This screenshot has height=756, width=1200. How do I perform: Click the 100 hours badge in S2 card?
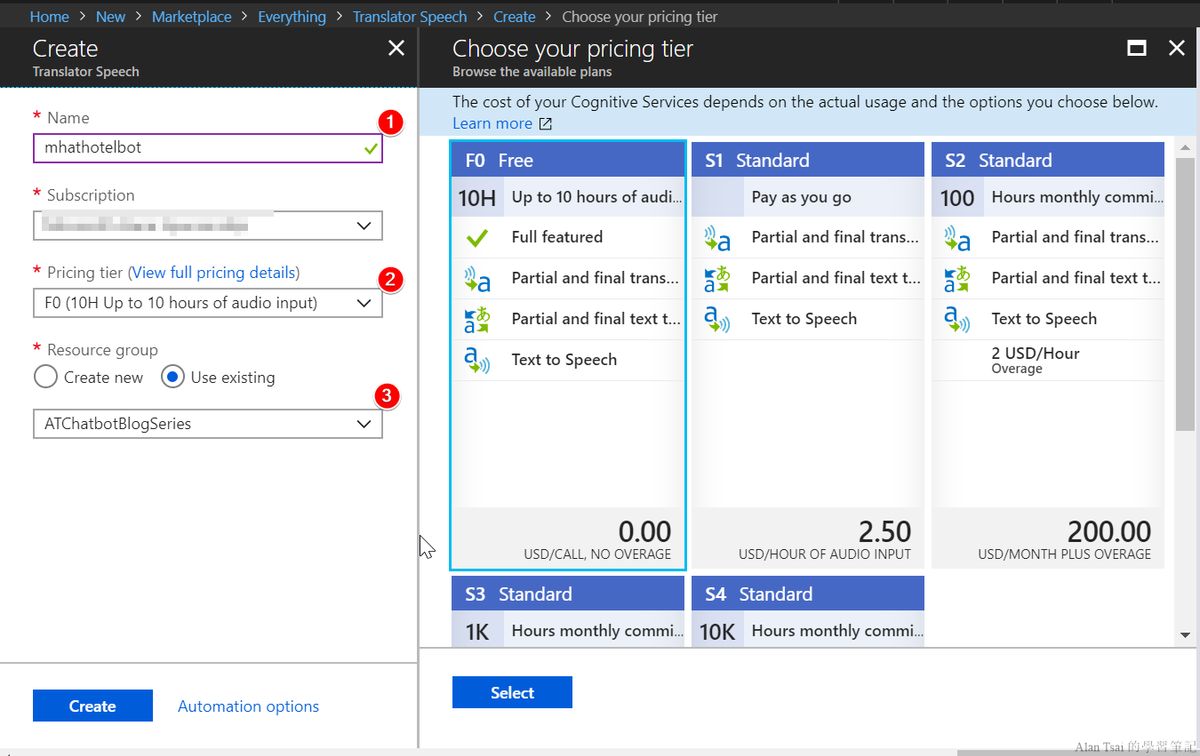coord(957,198)
